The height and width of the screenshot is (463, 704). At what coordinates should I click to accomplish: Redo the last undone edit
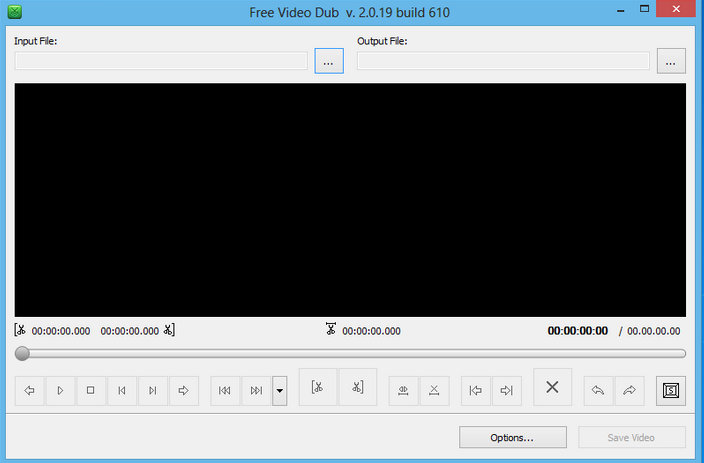coord(629,391)
